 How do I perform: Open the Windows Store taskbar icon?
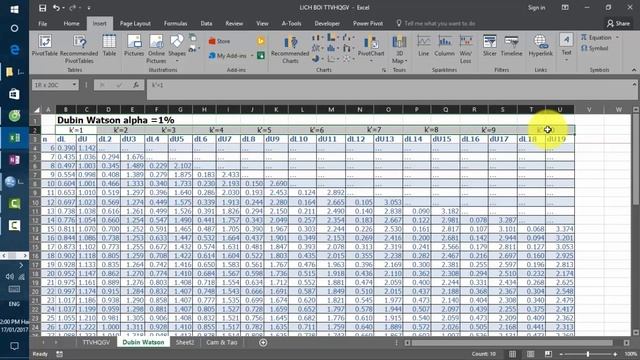tap(14, 94)
